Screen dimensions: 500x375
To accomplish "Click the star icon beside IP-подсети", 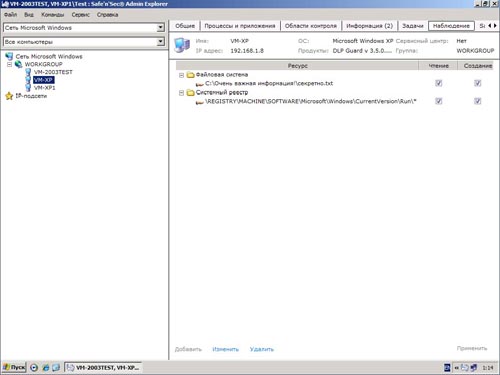I will point(9,96).
